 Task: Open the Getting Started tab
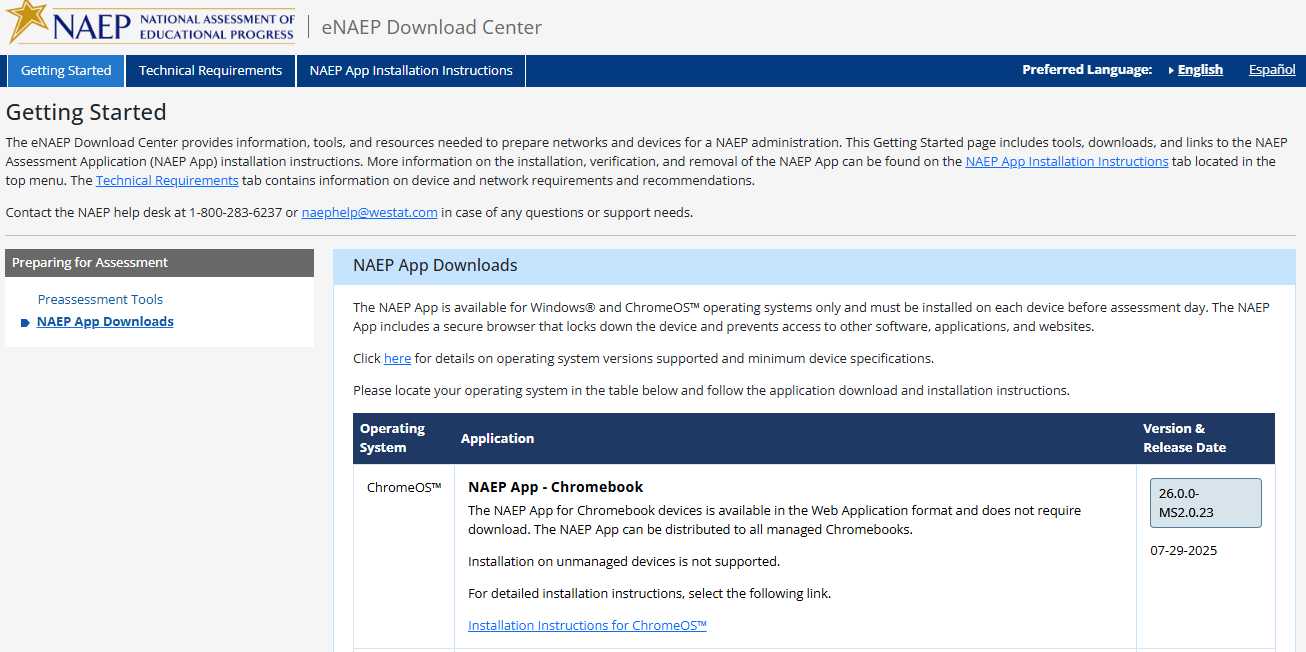[66, 71]
